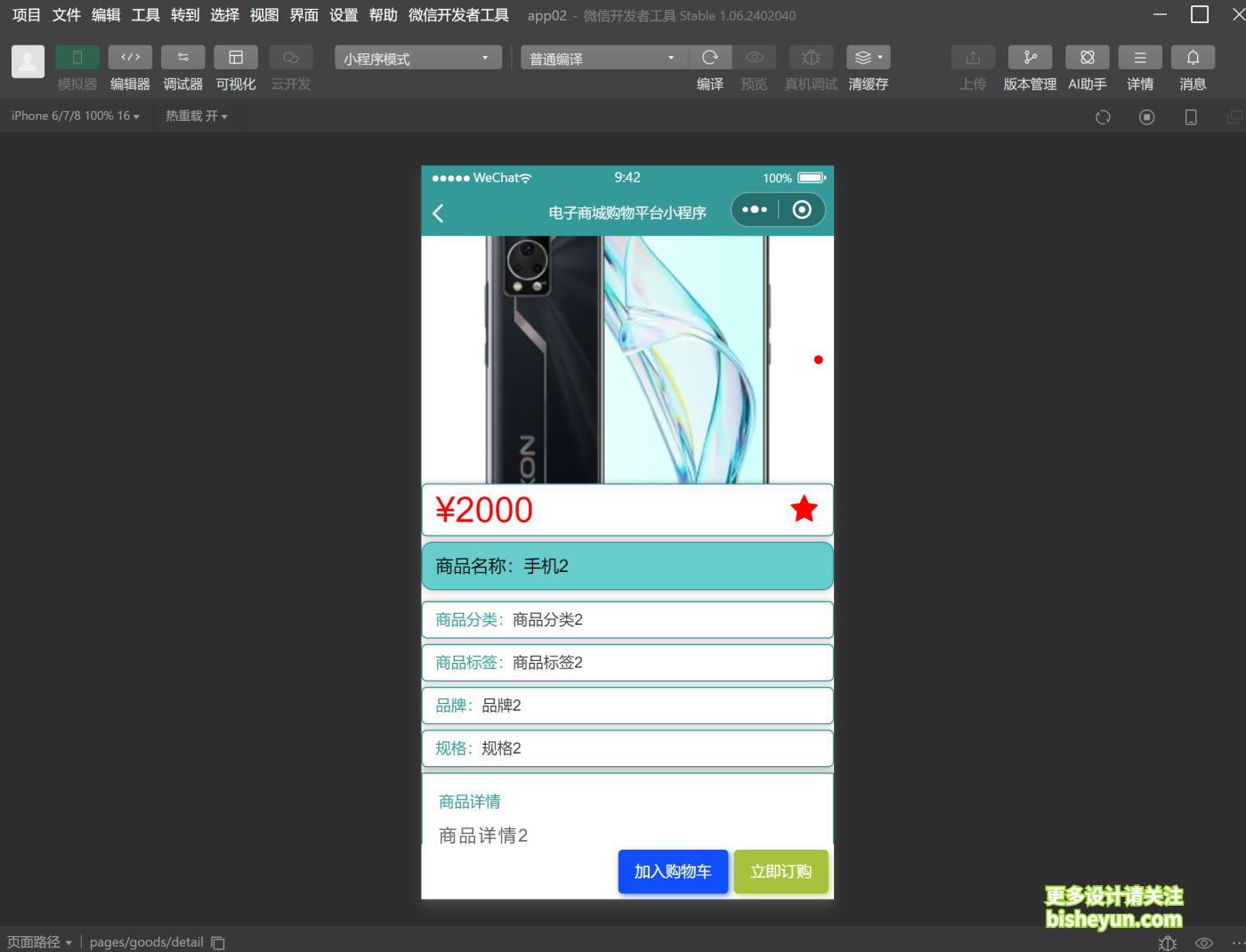Open the 工具 menu
This screenshot has width=1246, height=952.
tap(145, 14)
